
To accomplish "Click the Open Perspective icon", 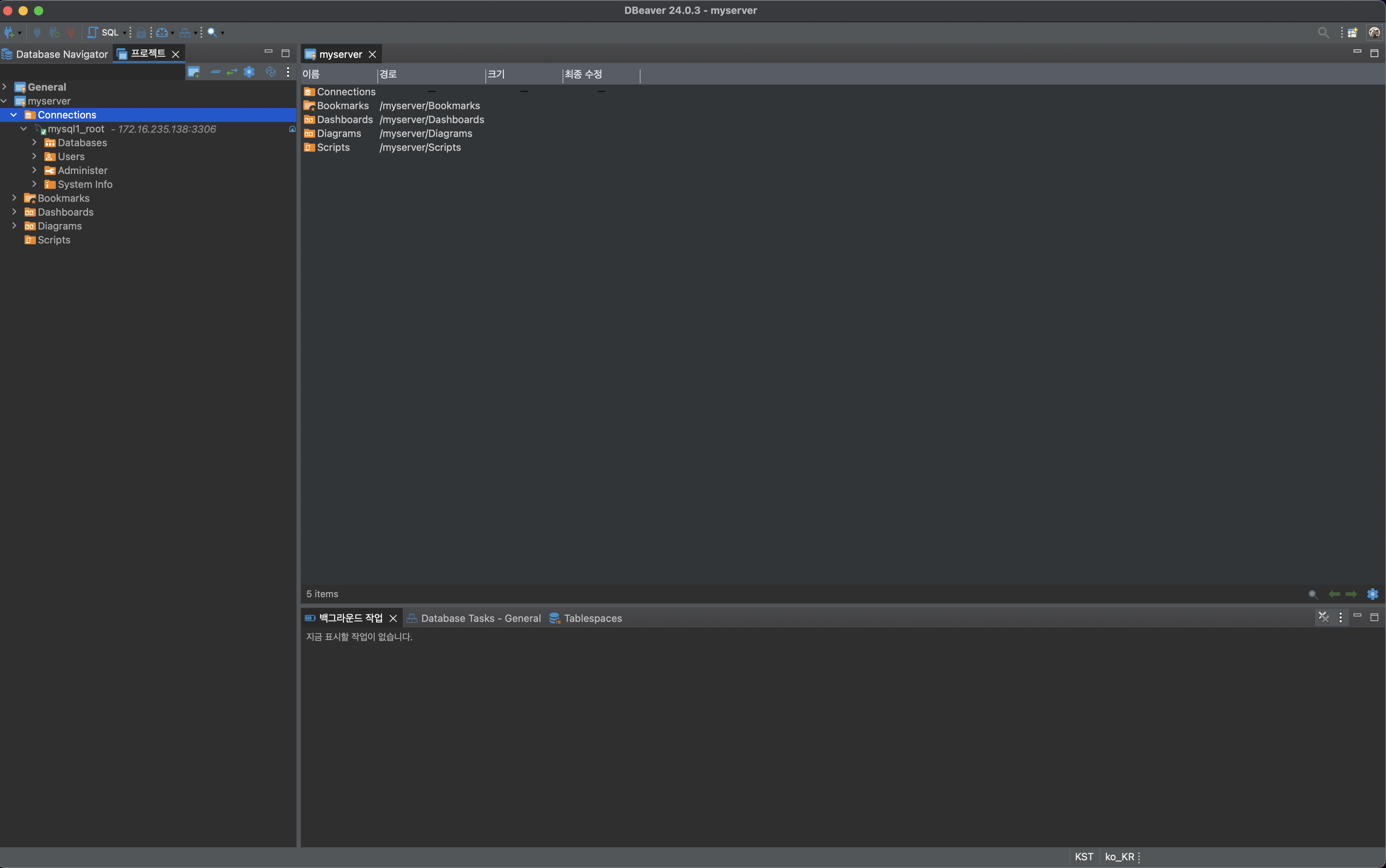I will coord(1353,33).
